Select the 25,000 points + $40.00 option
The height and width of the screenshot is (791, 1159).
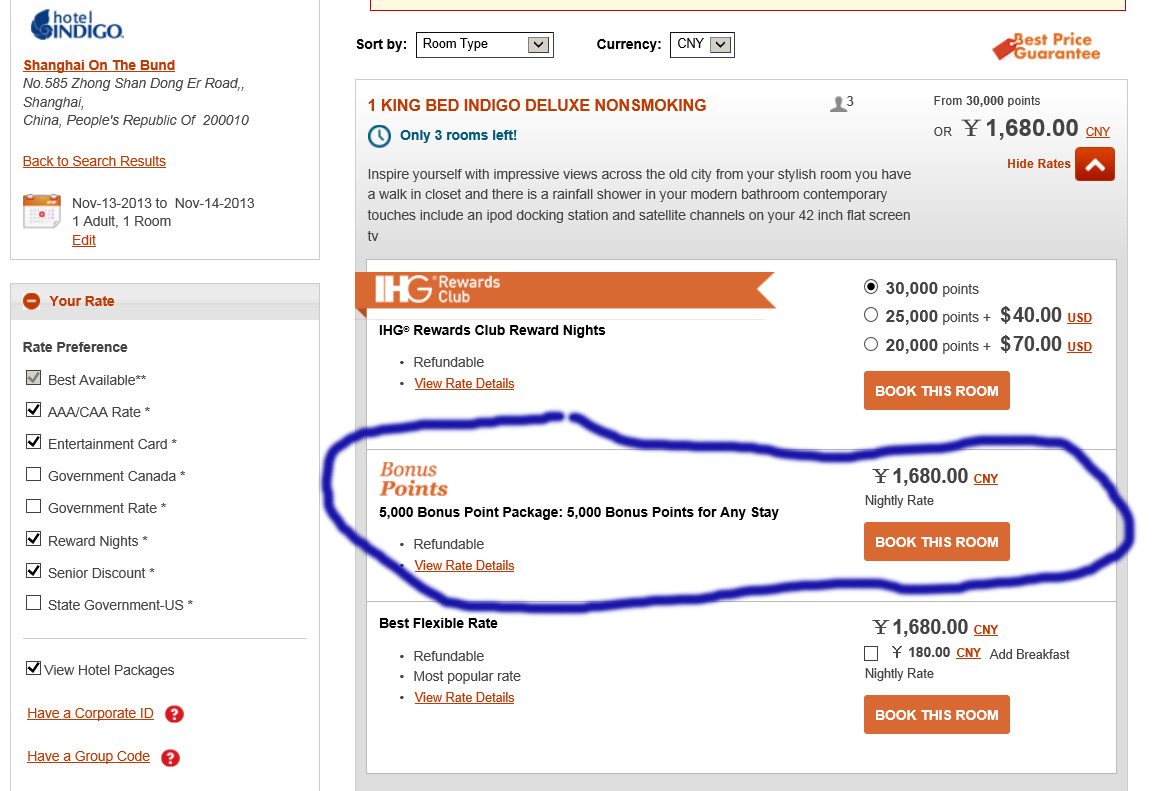[x=871, y=315]
